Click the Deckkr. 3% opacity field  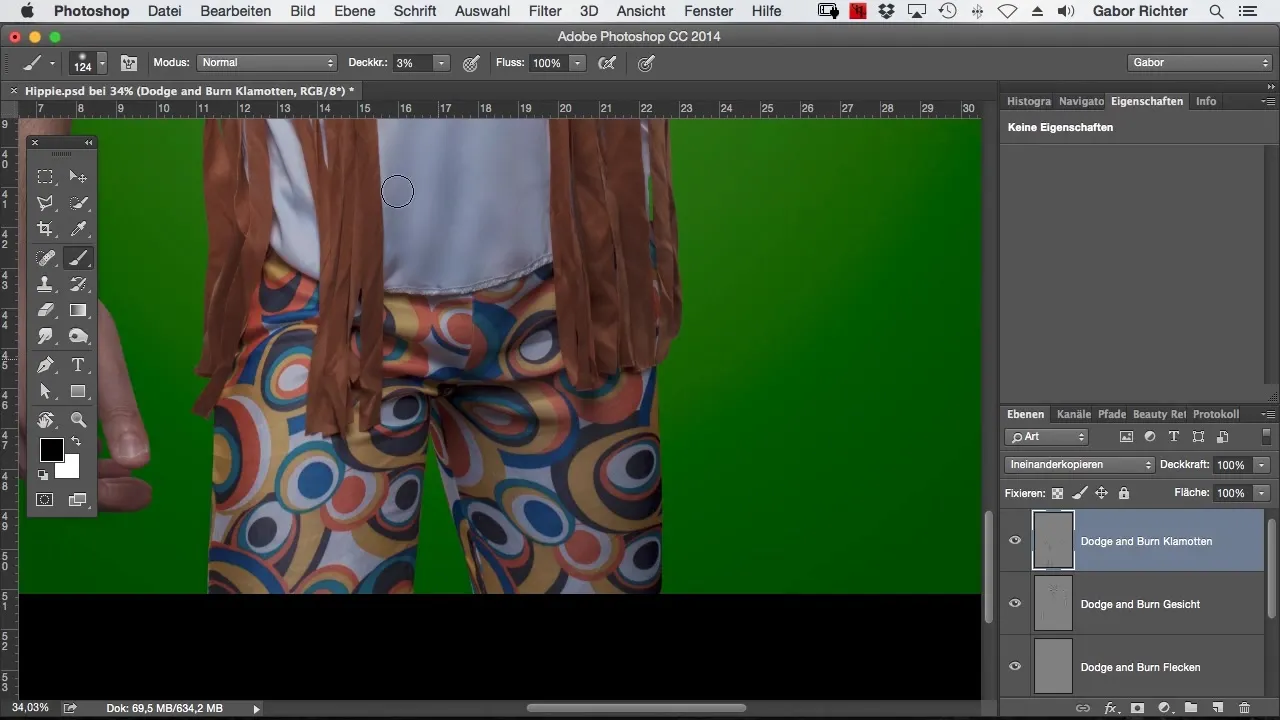(412, 63)
